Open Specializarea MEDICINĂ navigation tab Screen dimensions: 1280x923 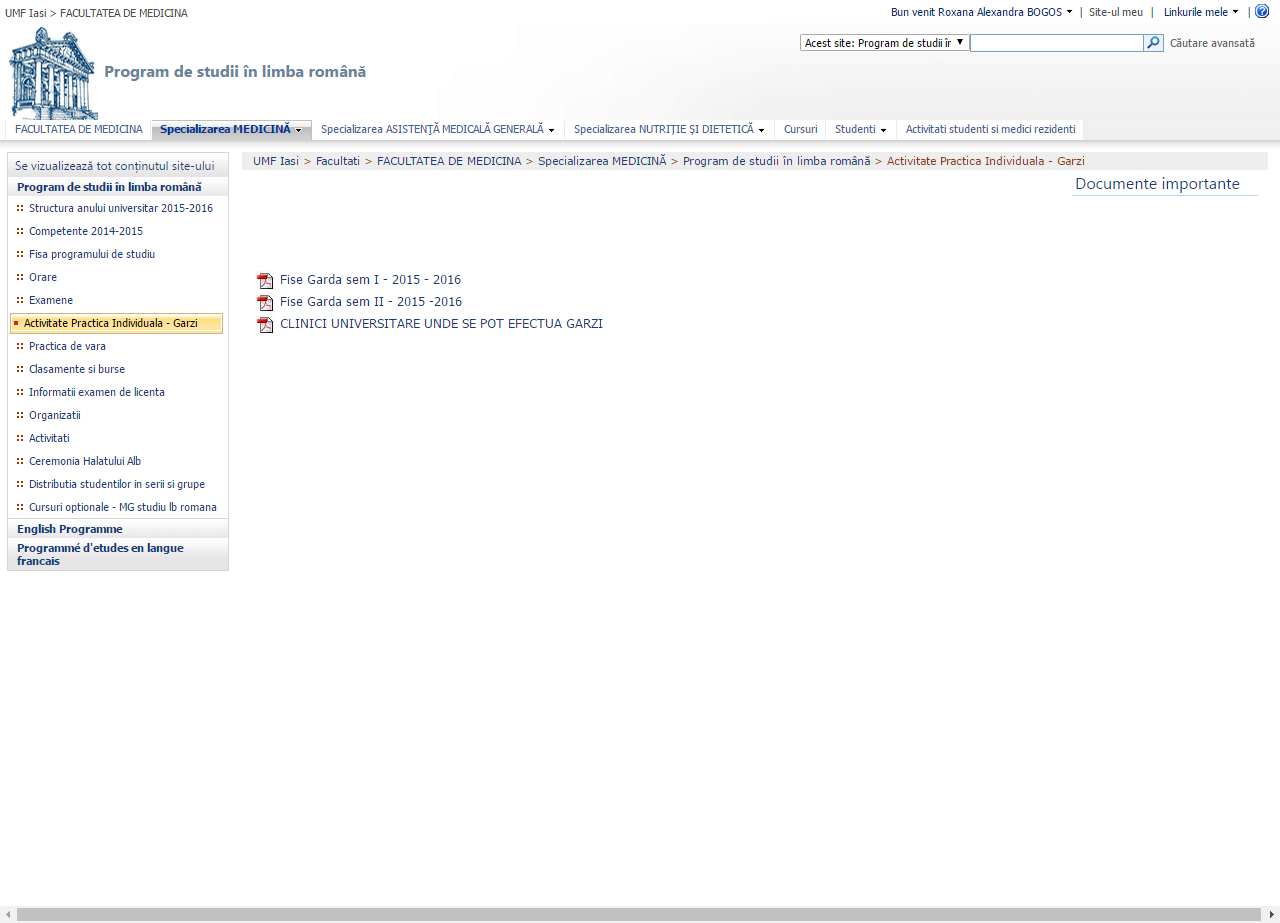pos(230,129)
